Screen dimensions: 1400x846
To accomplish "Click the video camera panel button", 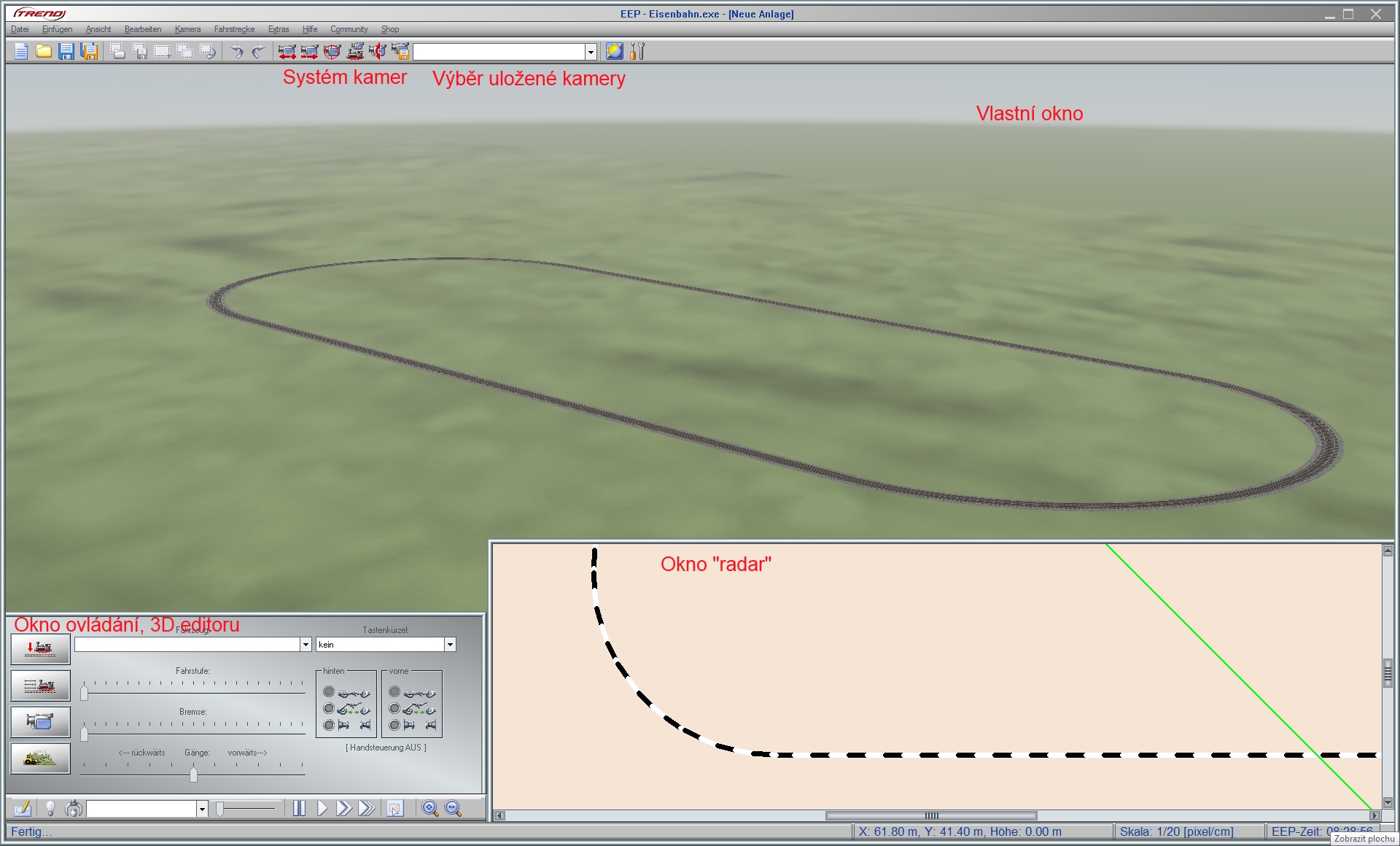I will 40,722.
